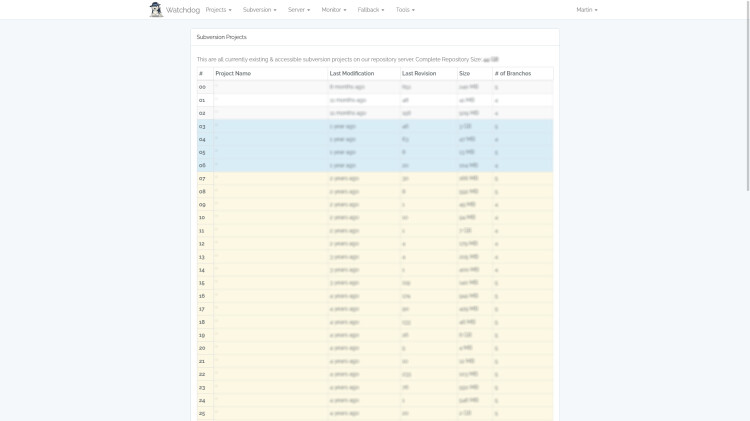The image size is (750, 421).
Task: Open the Fallback dropdown menu
Action: [x=371, y=10]
